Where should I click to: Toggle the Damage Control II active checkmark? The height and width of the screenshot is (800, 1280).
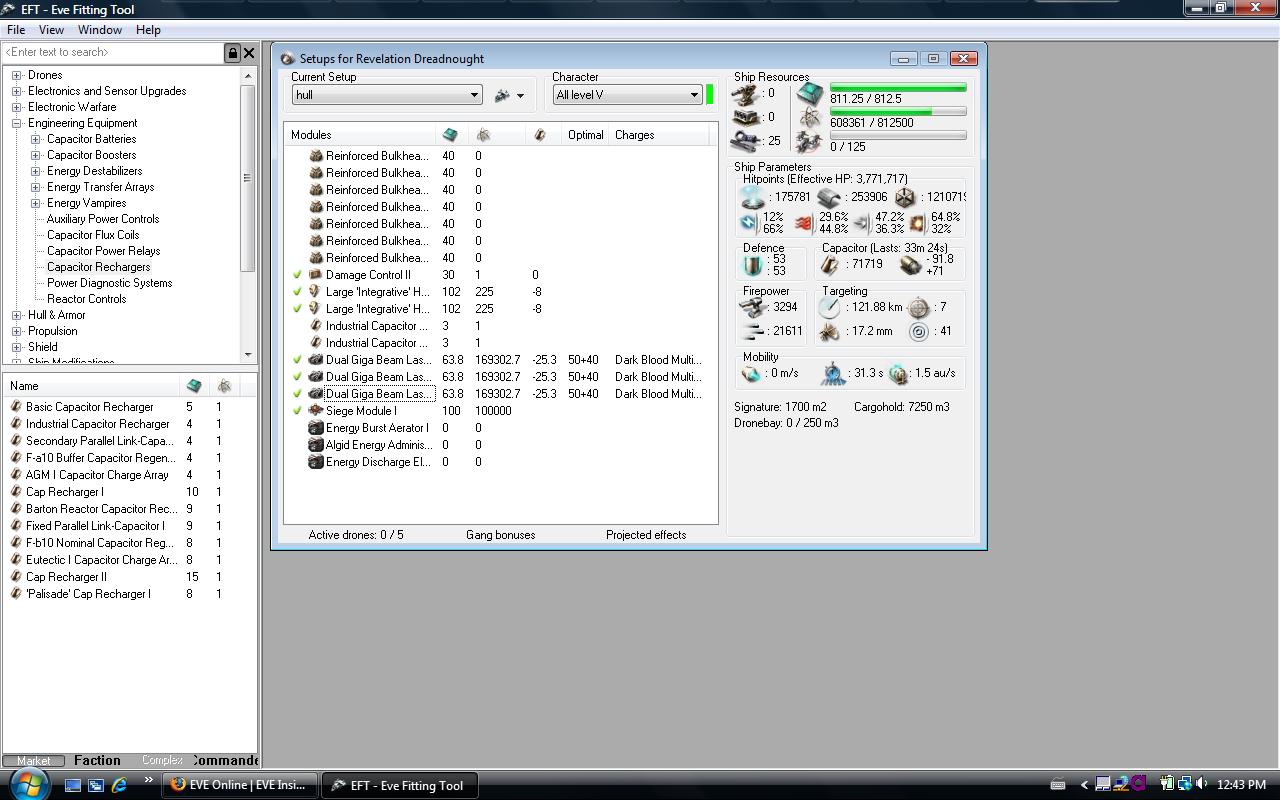(297, 275)
